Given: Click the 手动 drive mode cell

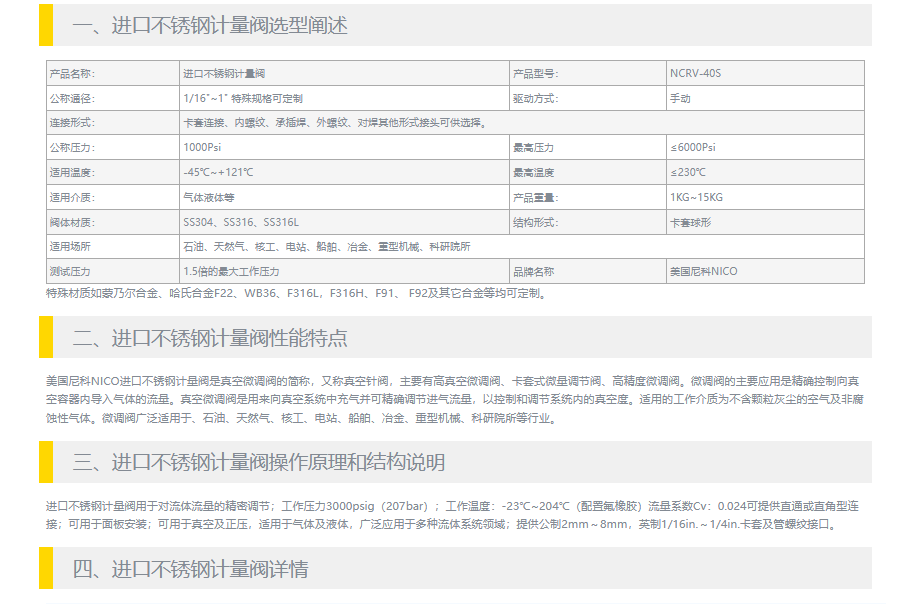Looking at the screenshot, I should [680, 99].
